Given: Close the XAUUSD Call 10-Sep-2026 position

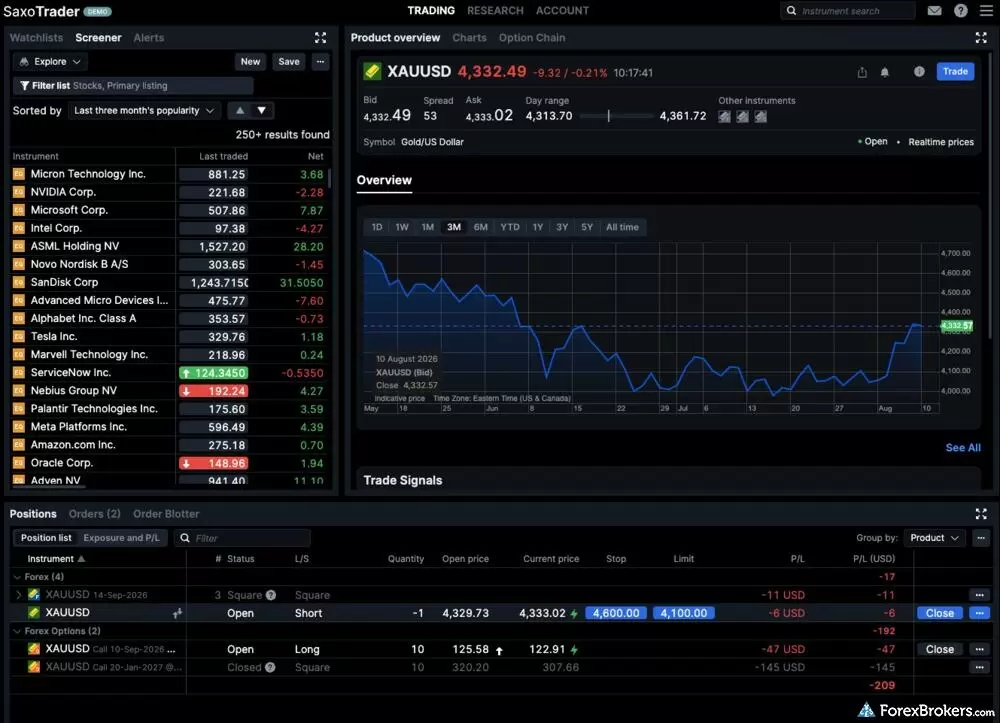Looking at the screenshot, I should click(x=939, y=649).
